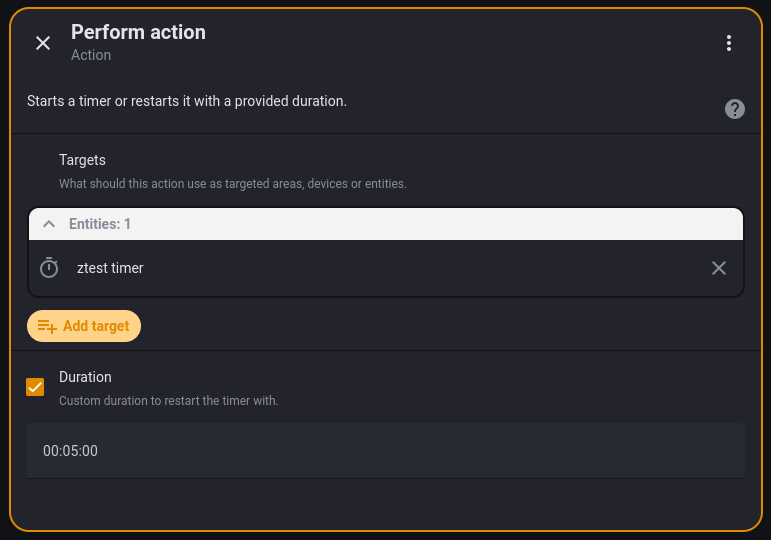Image resolution: width=771 pixels, height=540 pixels.
Task: Click the Perform action dialog title
Action: click(x=138, y=32)
